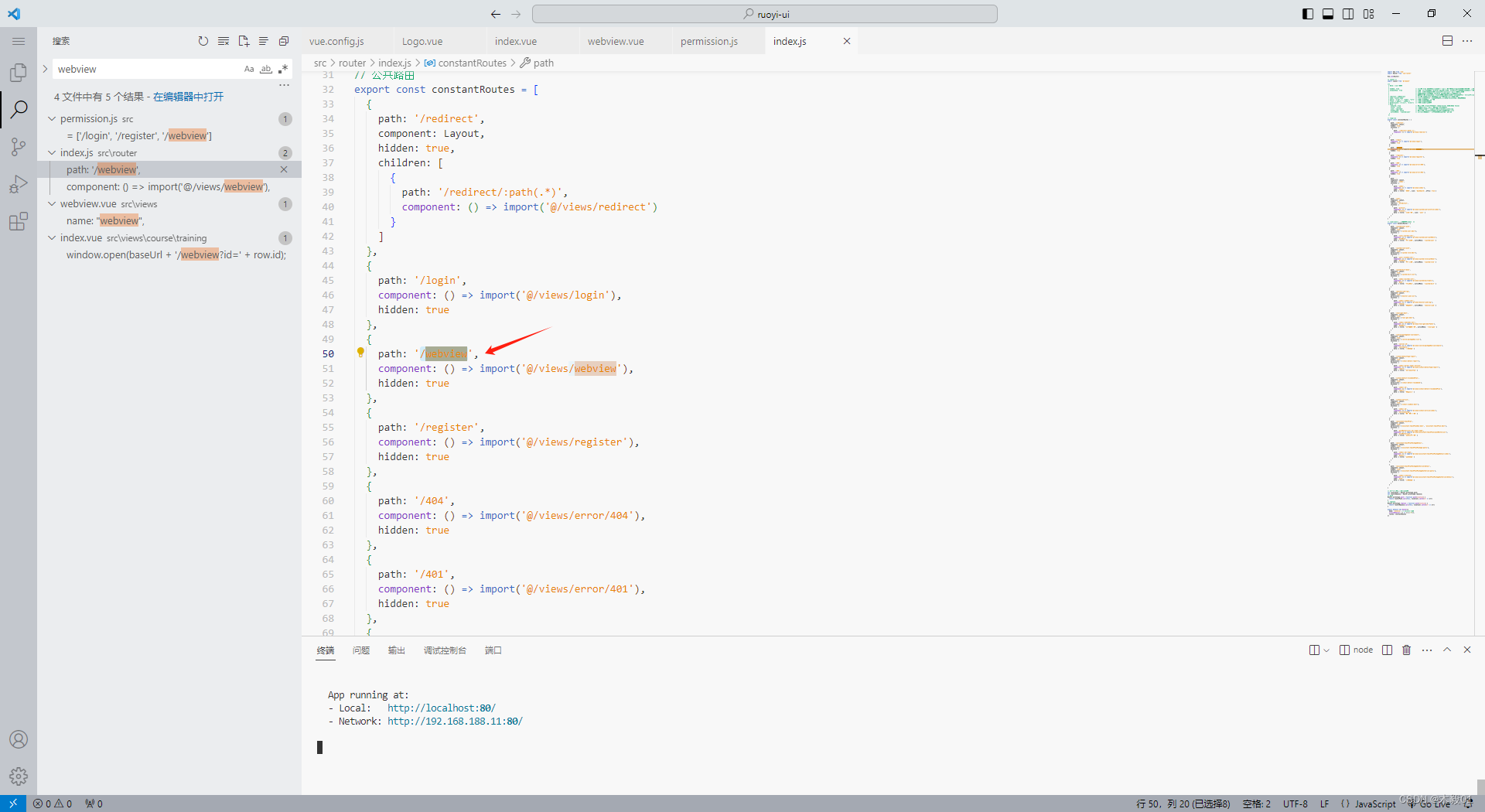Open the Search view in activity bar
Viewport: 1485px width, 812px height.
[19, 110]
